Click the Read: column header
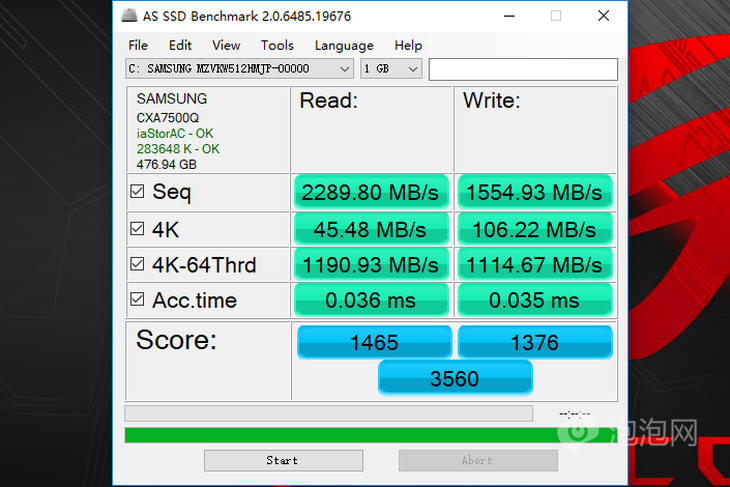730x487 pixels. coord(329,101)
